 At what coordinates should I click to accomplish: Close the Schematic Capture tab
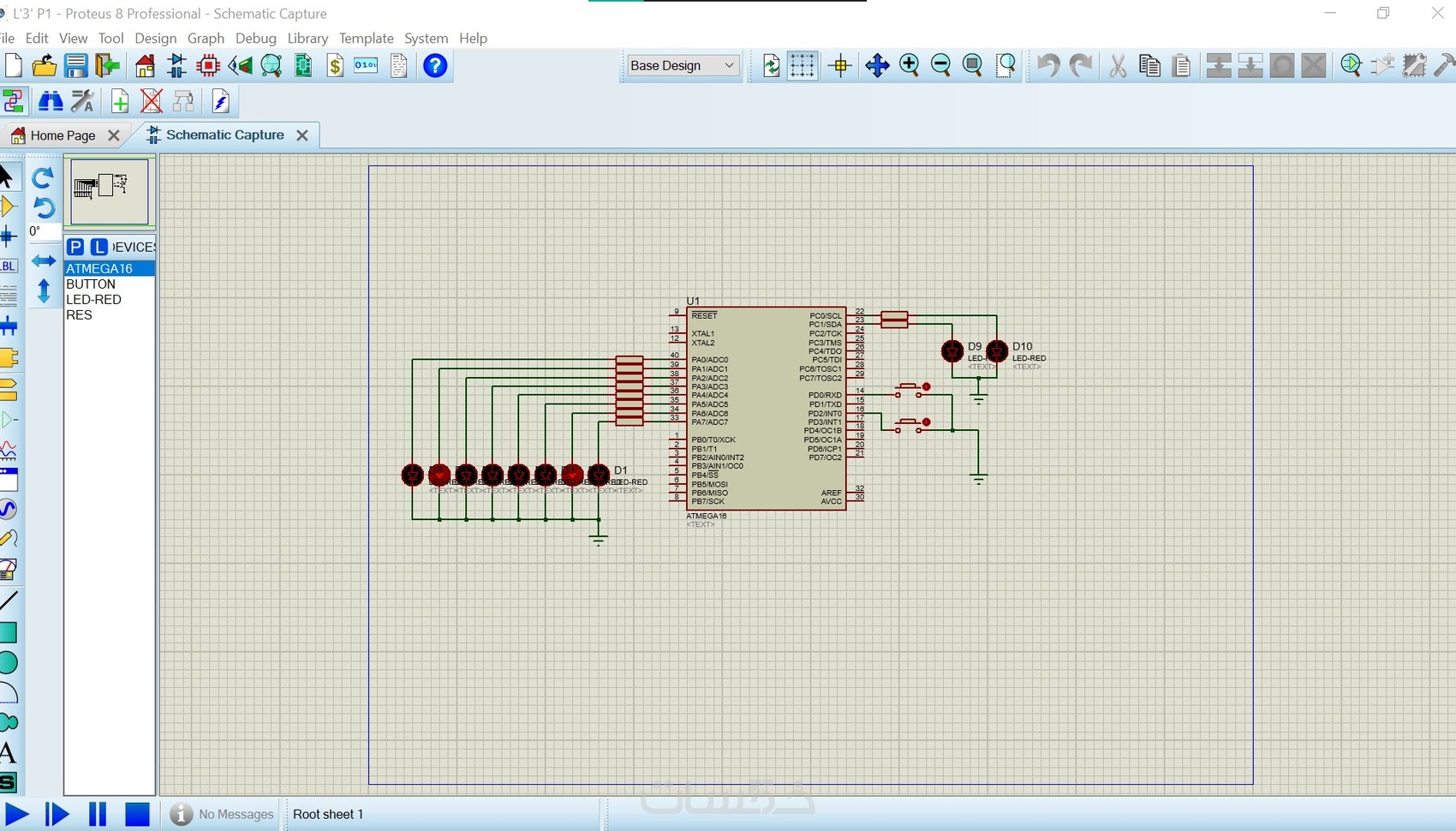tap(301, 135)
